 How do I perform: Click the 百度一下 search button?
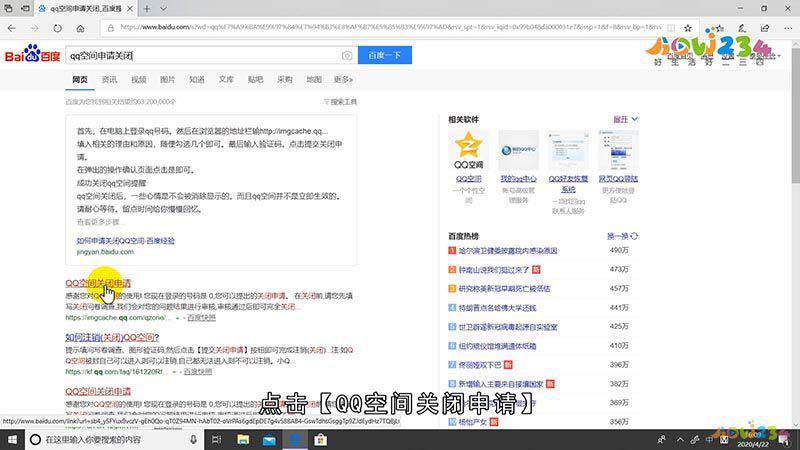pos(385,55)
